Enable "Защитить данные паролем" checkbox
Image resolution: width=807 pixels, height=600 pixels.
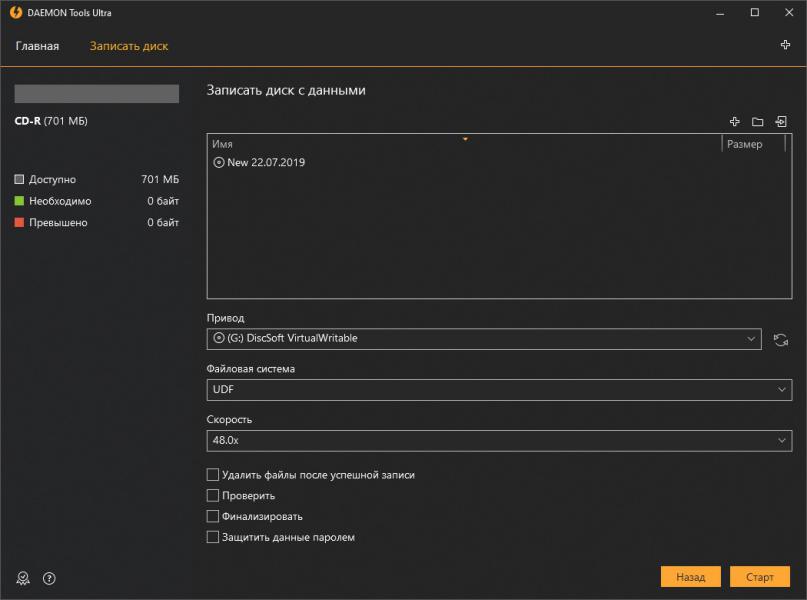point(212,538)
